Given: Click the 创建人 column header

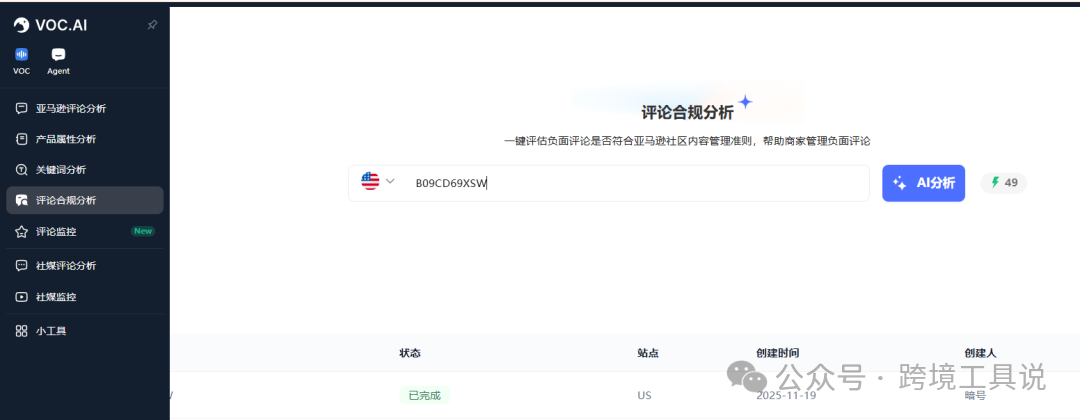Looking at the screenshot, I should [x=980, y=353].
